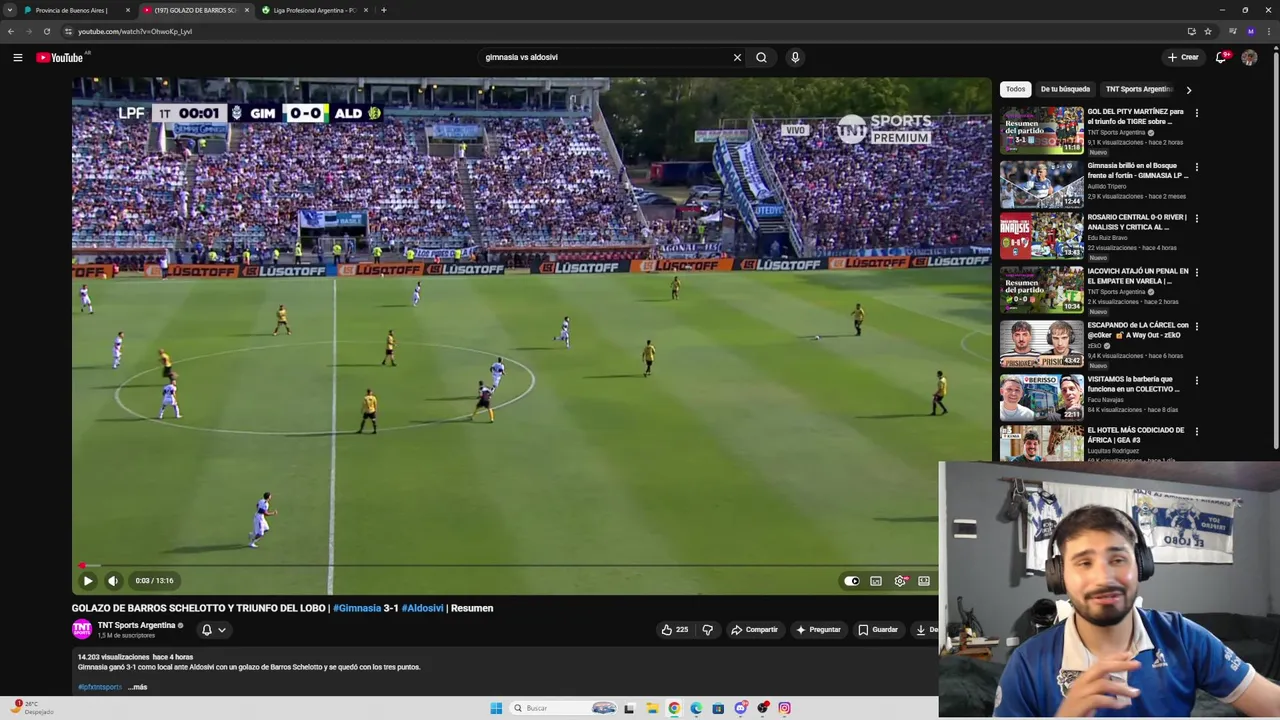
Task: Open the #Aldosivi hashtag link
Action: (x=422, y=608)
